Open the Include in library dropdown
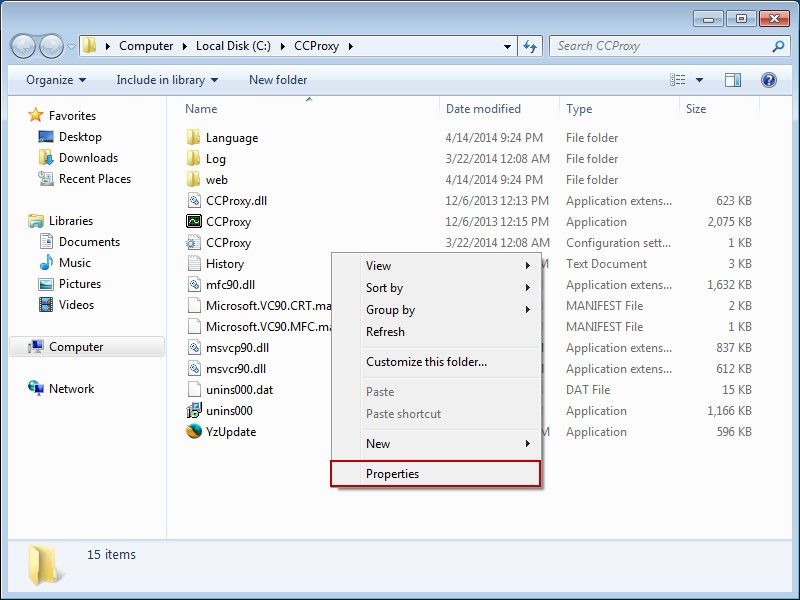Screen dimensions: 800x600 (167, 80)
